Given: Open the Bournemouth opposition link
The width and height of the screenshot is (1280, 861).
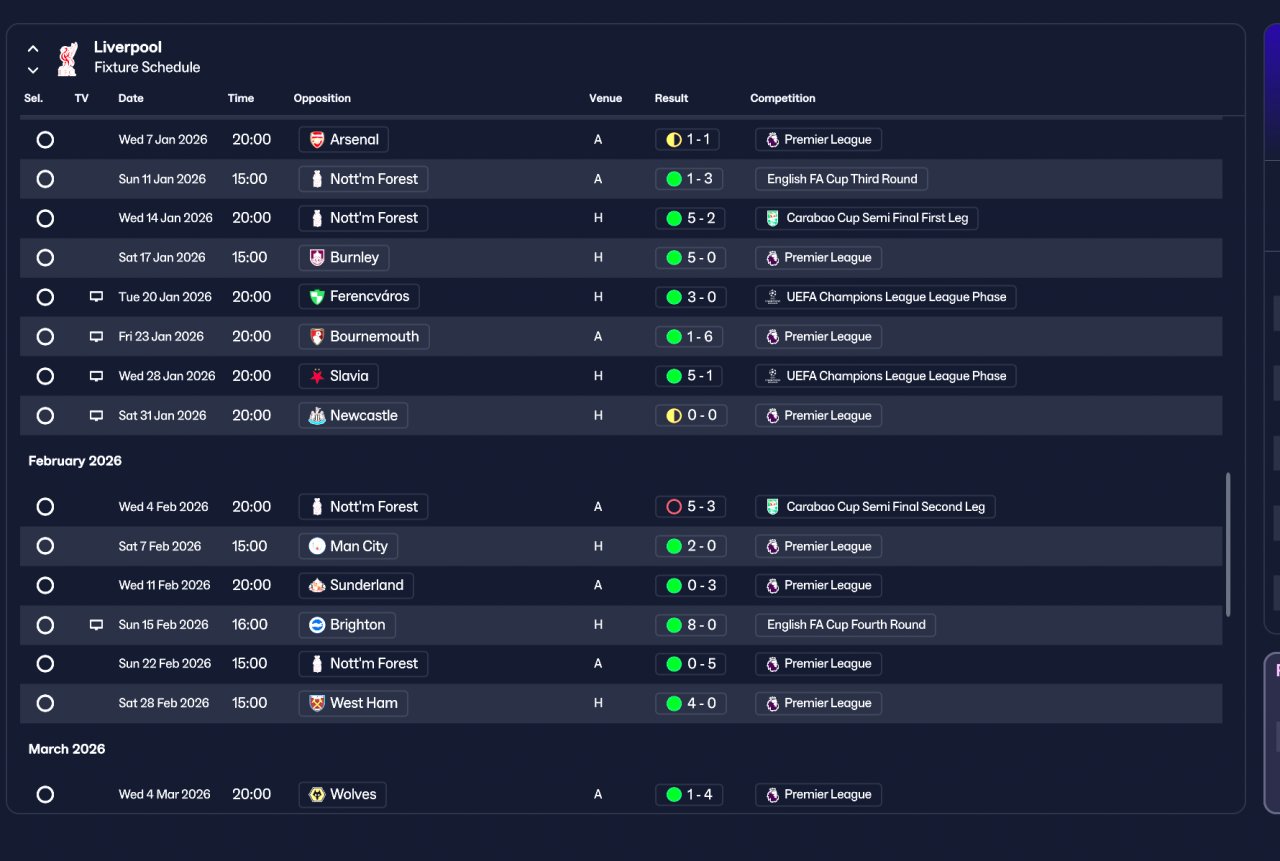Looking at the screenshot, I should 364,337.
